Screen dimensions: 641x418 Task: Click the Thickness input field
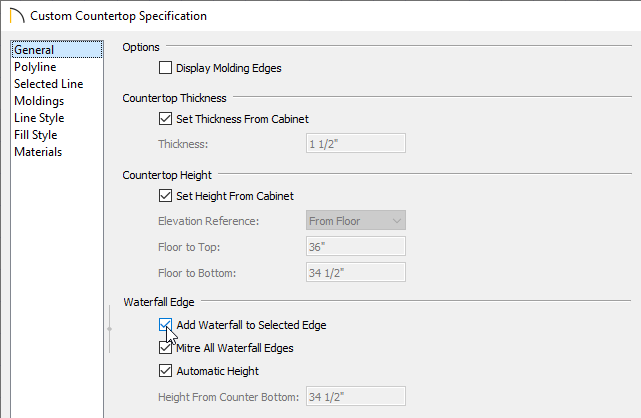[356, 143]
